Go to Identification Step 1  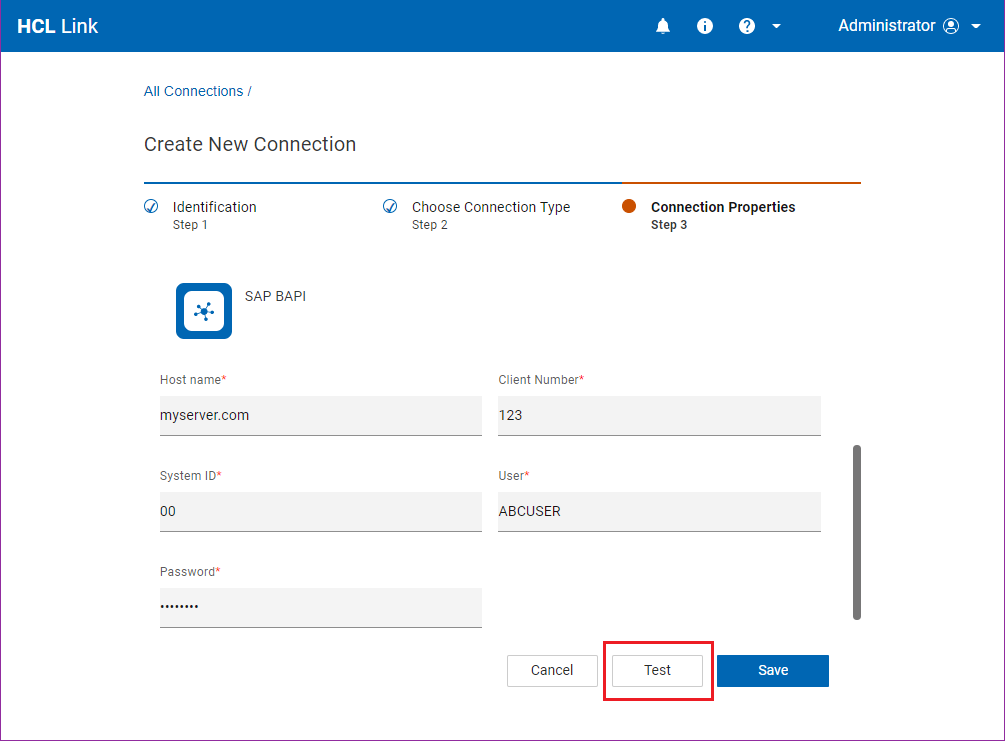point(214,207)
